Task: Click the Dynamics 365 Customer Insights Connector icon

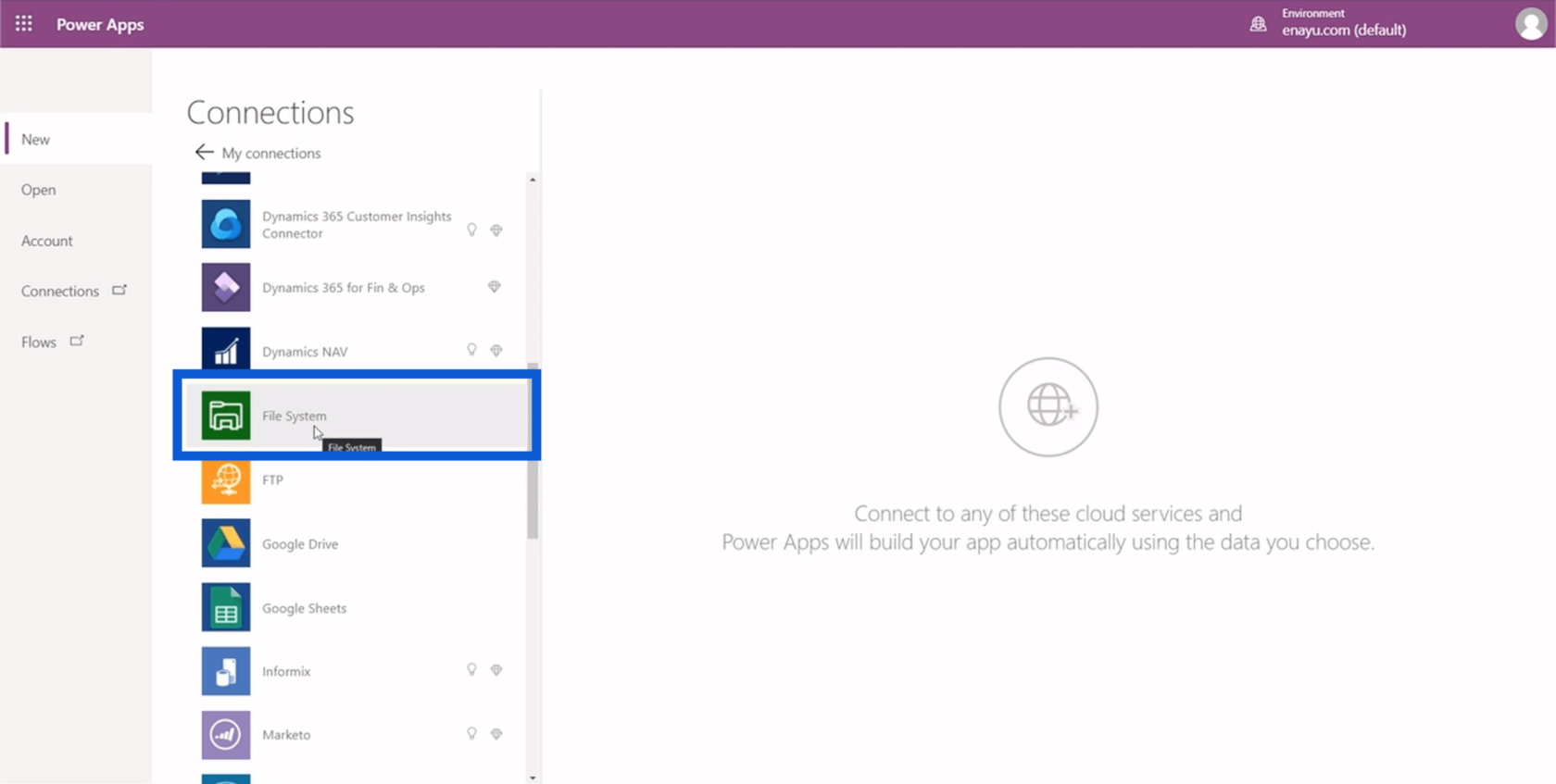Action: pos(226,224)
